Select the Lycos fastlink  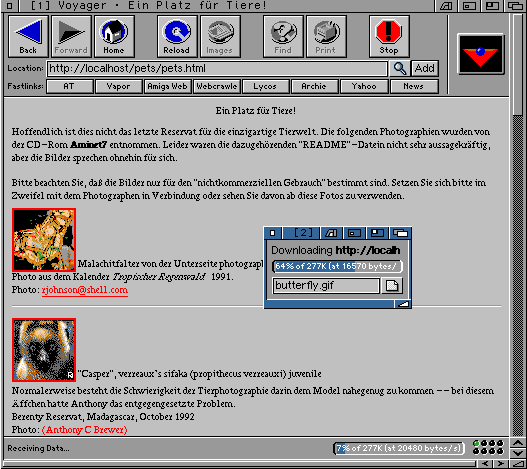pyautogui.click(x=265, y=86)
